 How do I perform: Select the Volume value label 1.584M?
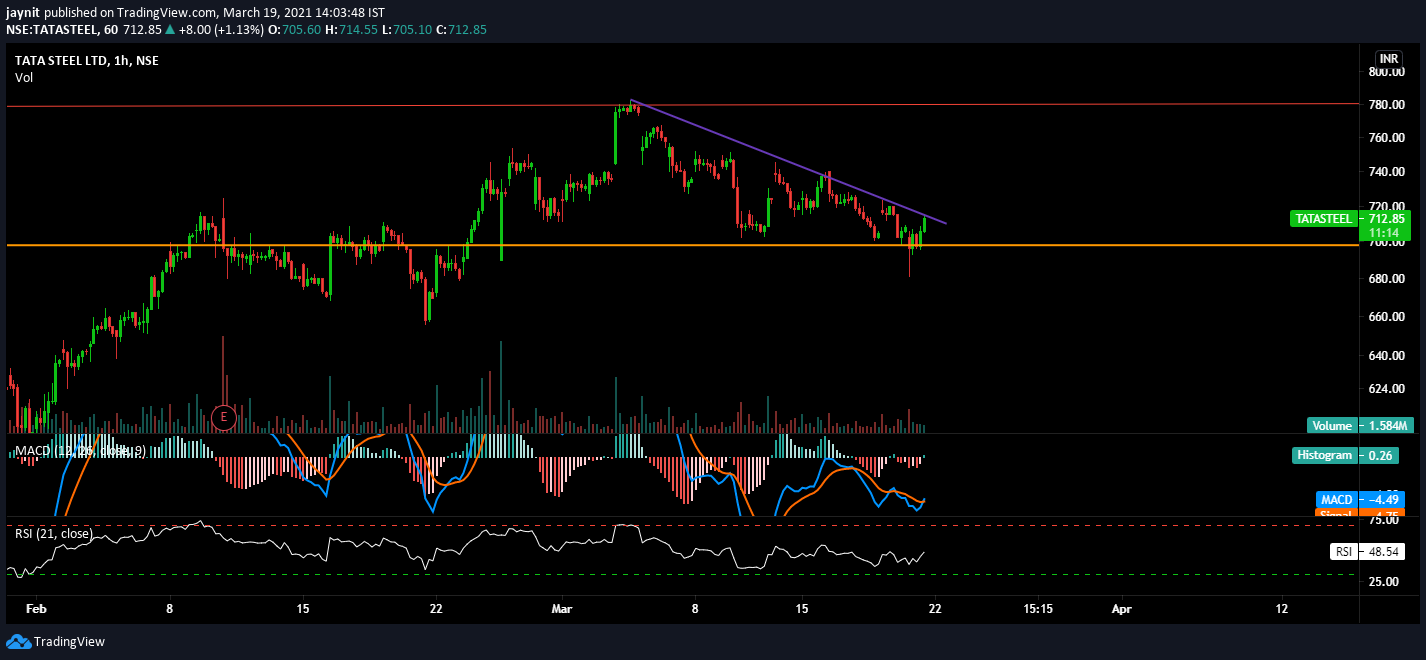(1386, 425)
